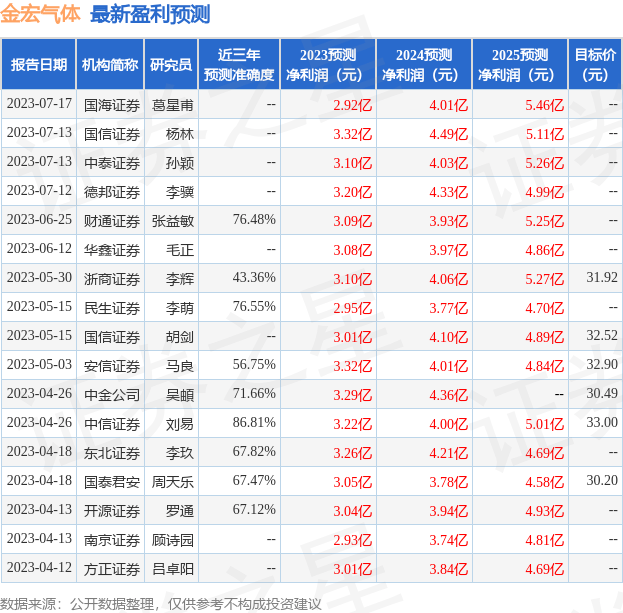The height and width of the screenshot is (613, 623).
Task: Click accuracy value 43.36%
Action: click(254, 278)
